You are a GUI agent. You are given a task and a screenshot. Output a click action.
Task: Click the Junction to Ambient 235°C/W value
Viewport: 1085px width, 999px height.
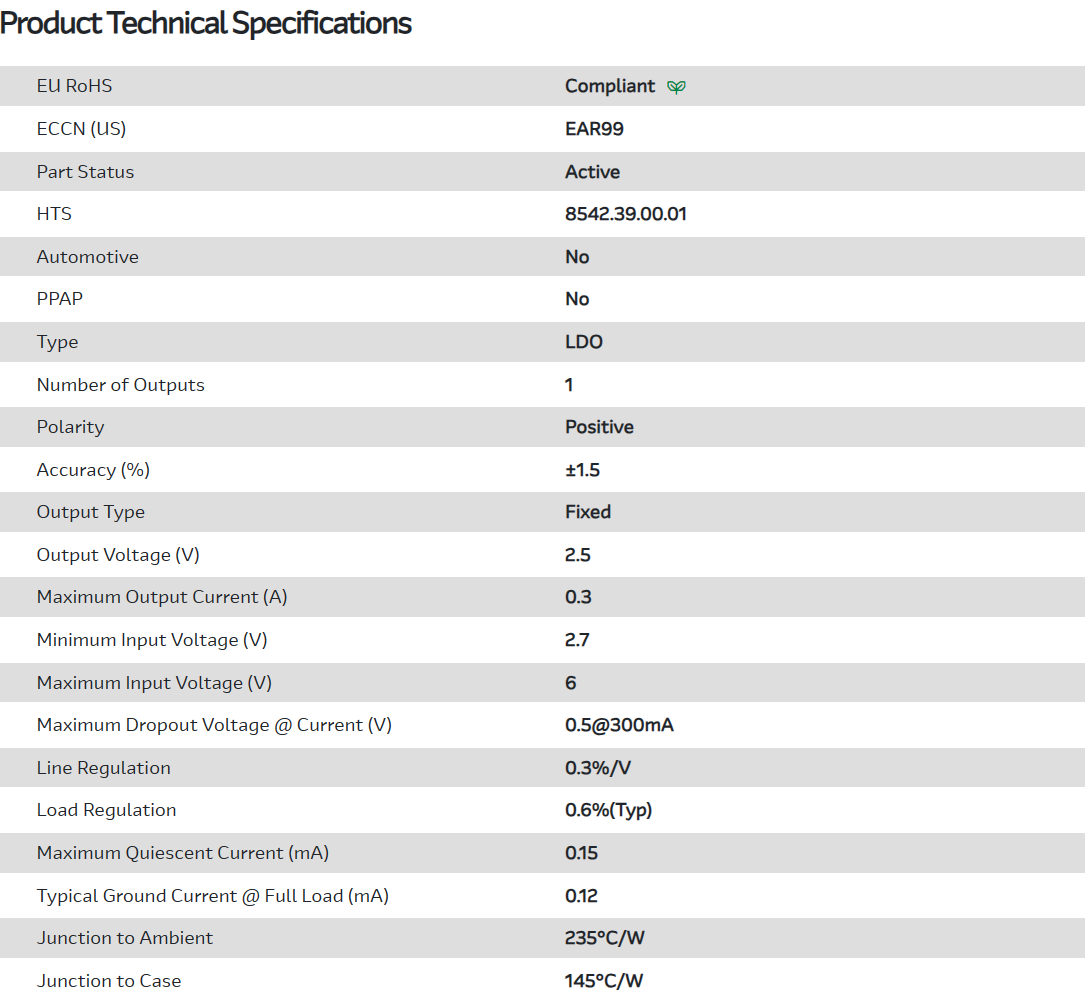(604, 938)
